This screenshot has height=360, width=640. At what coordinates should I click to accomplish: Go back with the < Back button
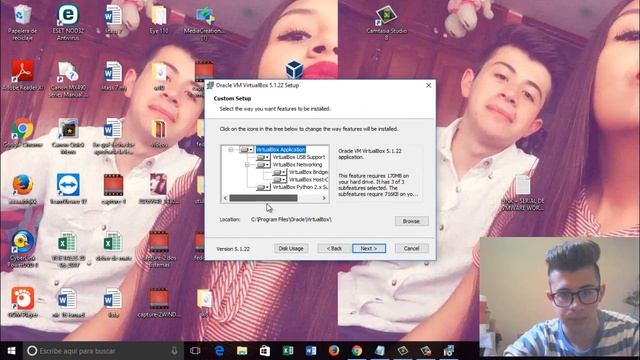[334, 248]
